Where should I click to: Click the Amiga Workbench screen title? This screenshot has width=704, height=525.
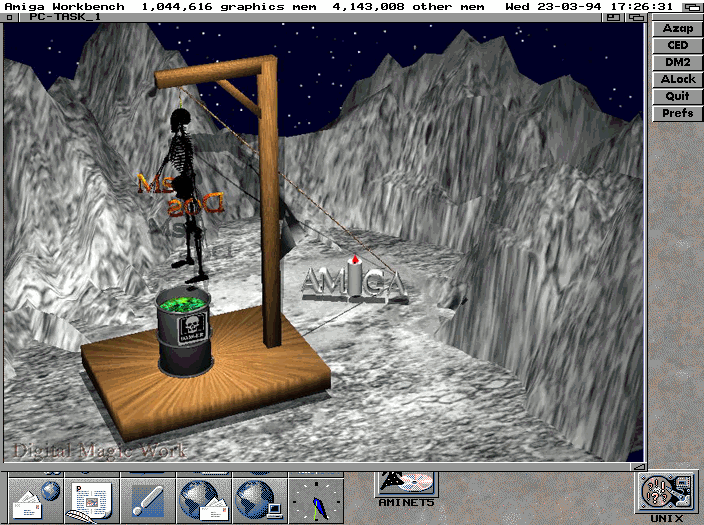pos(64,7)
